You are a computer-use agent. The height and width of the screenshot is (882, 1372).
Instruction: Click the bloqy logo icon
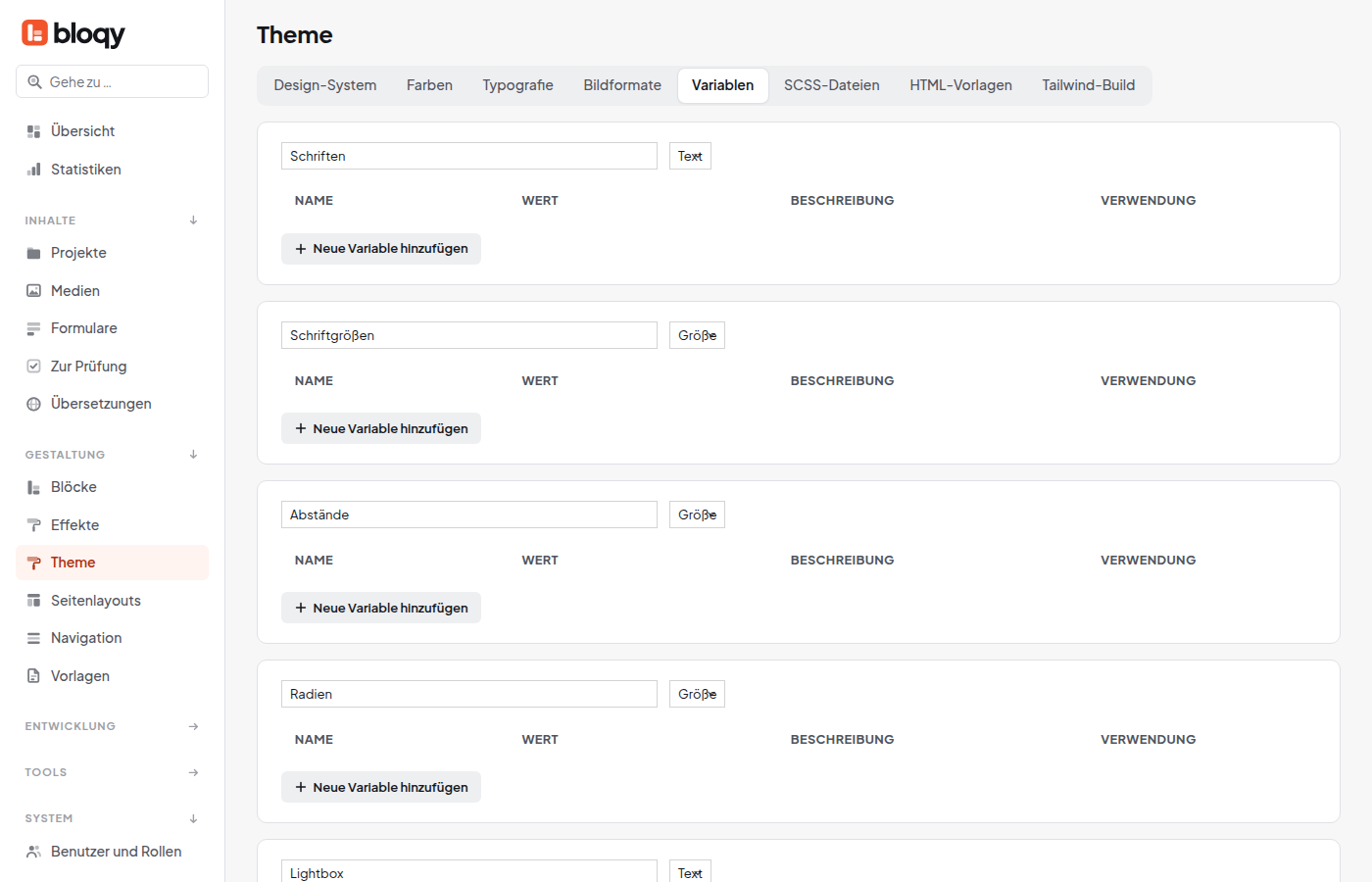point(34,33)
